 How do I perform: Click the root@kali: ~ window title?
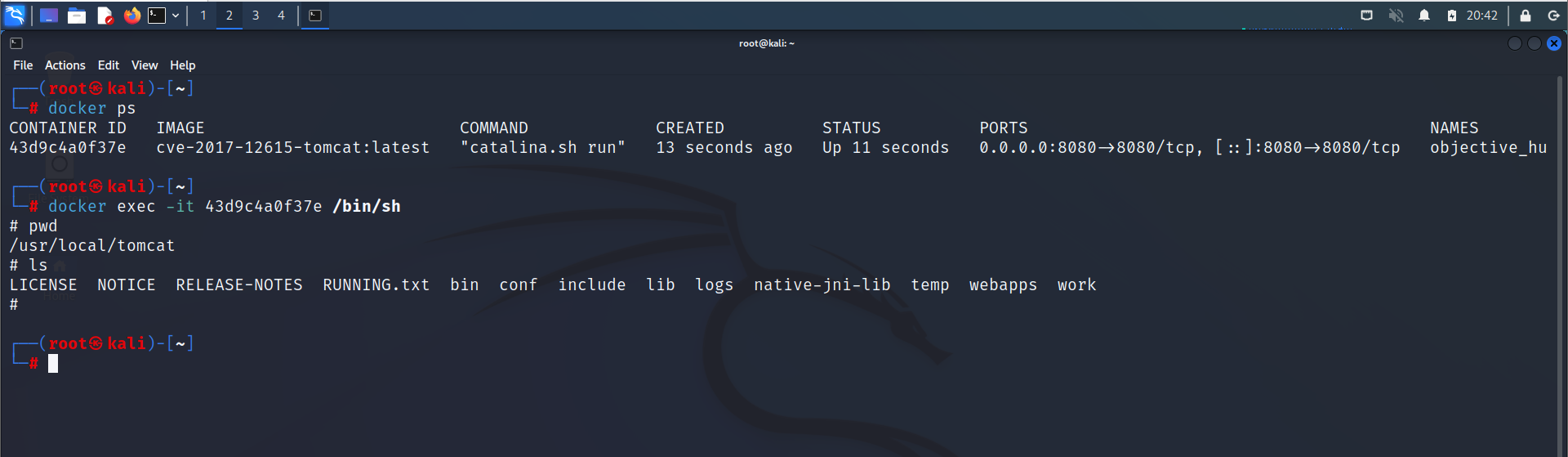click(x=767, y=43)
